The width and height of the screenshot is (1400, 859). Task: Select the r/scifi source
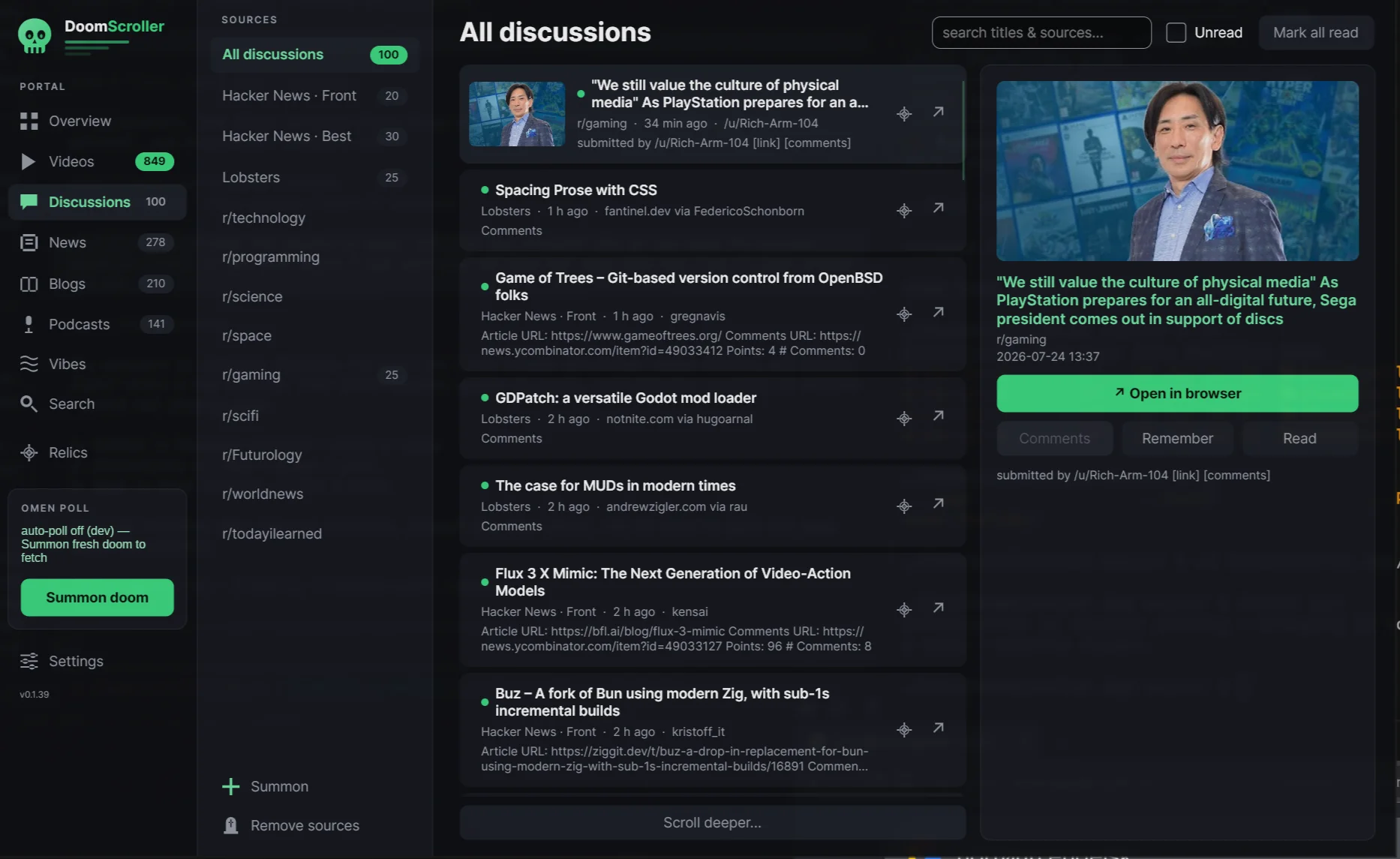click(x=314, y=416)
